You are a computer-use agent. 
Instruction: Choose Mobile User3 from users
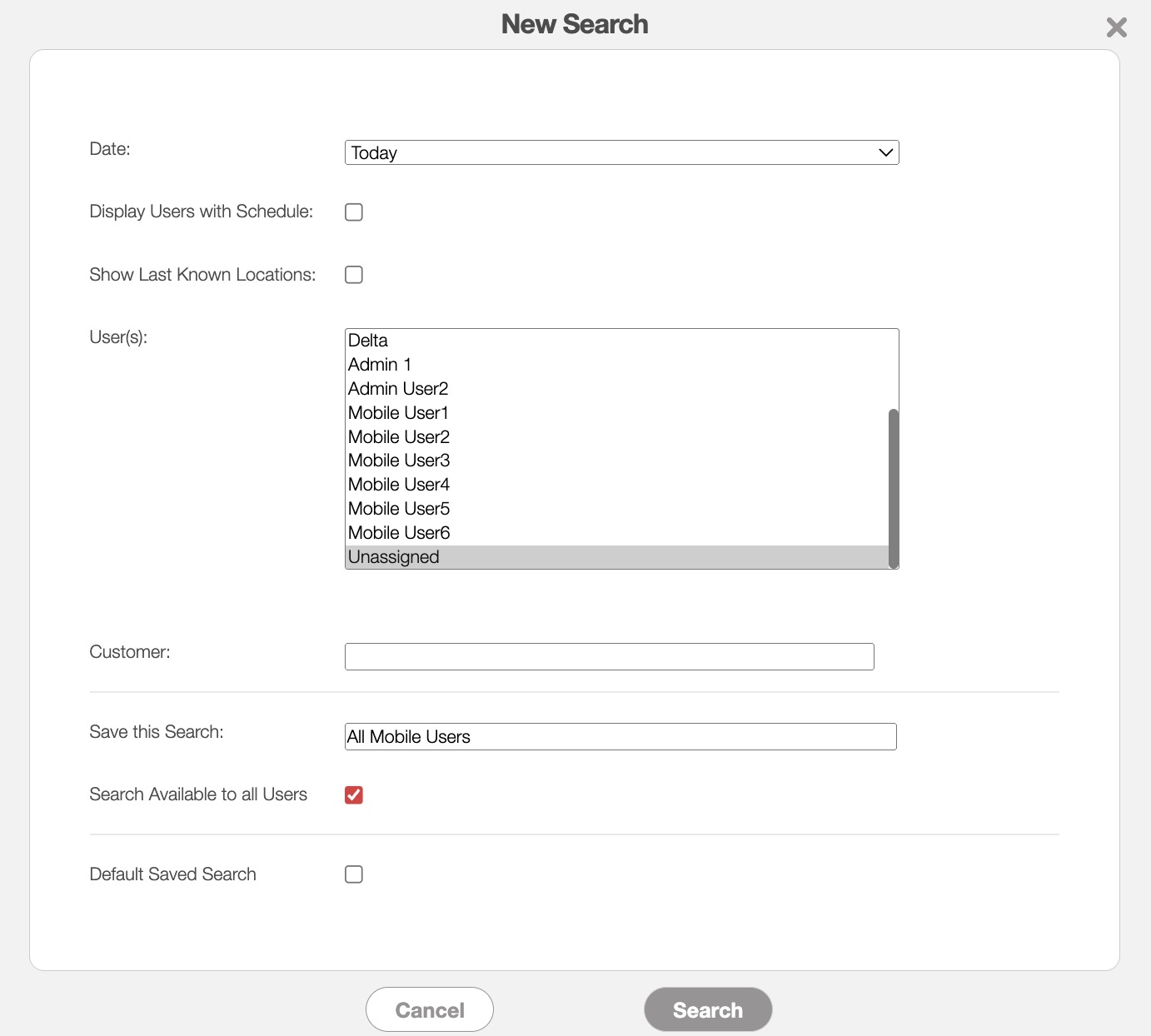point(399,461)
